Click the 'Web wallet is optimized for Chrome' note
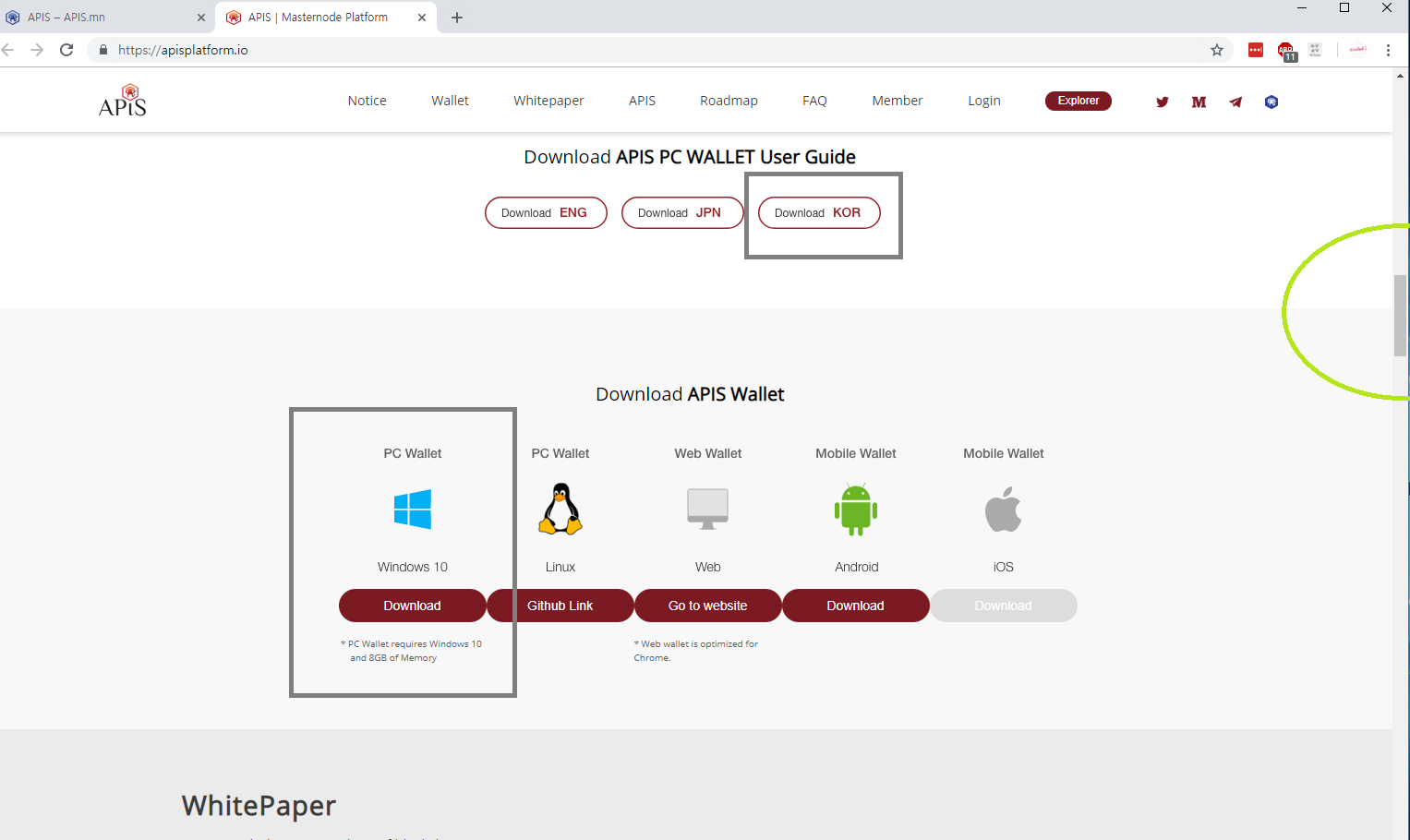The image size is (1410, 840). [x=696, y=651]
